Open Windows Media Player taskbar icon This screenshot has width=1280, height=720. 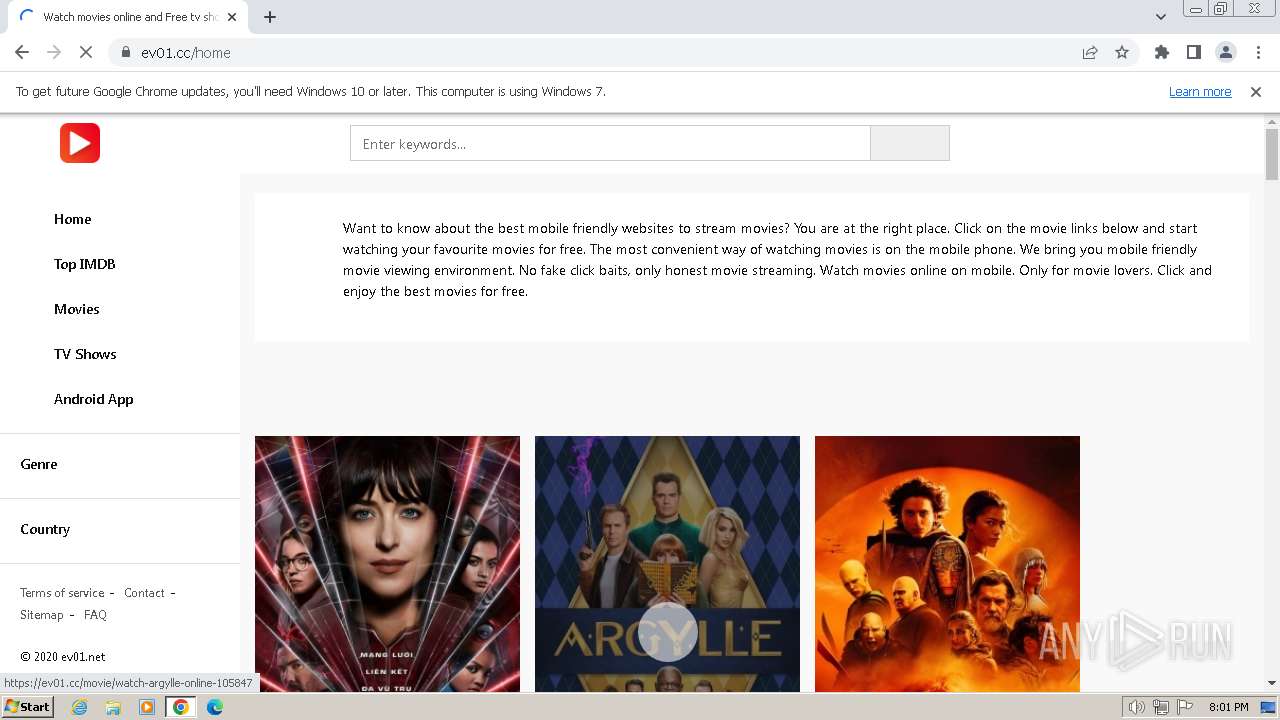[x=147, y=707]
